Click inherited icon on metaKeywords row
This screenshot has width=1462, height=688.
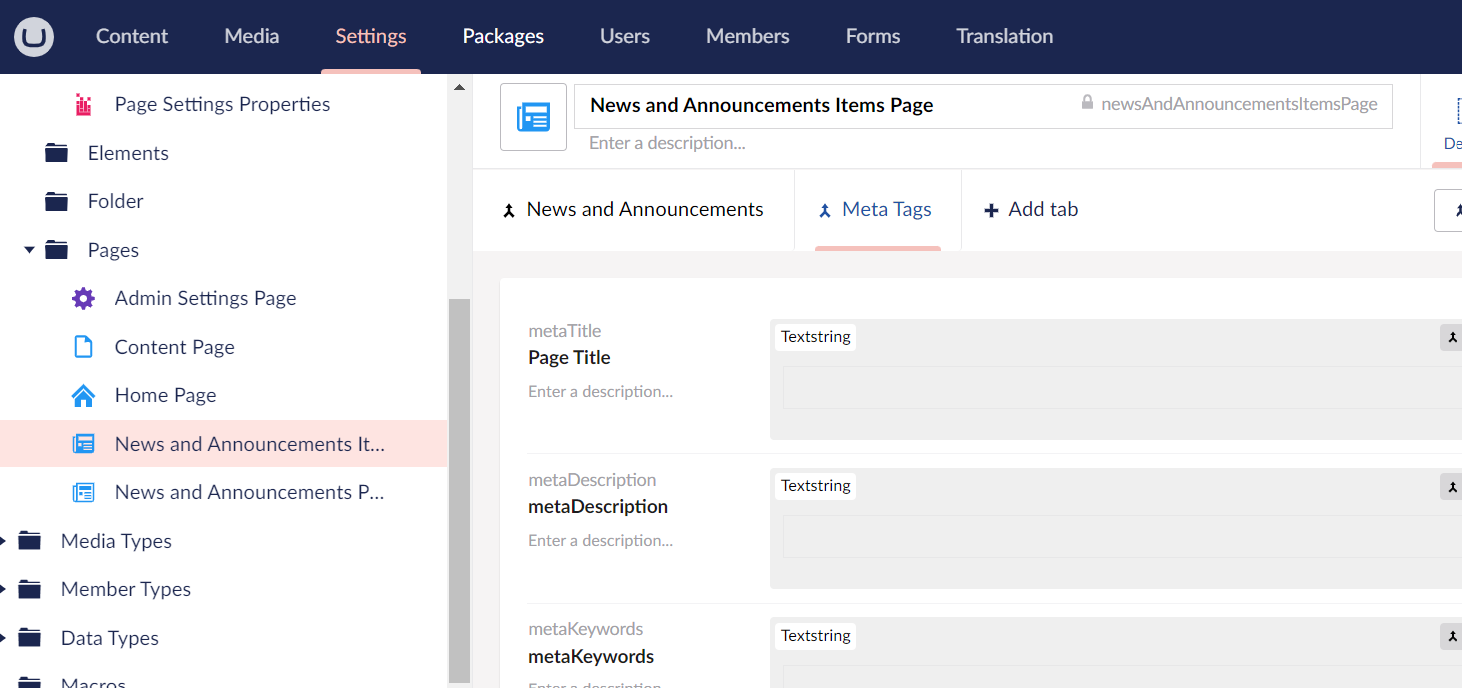pyautogui.click(x=1451, y=636)
